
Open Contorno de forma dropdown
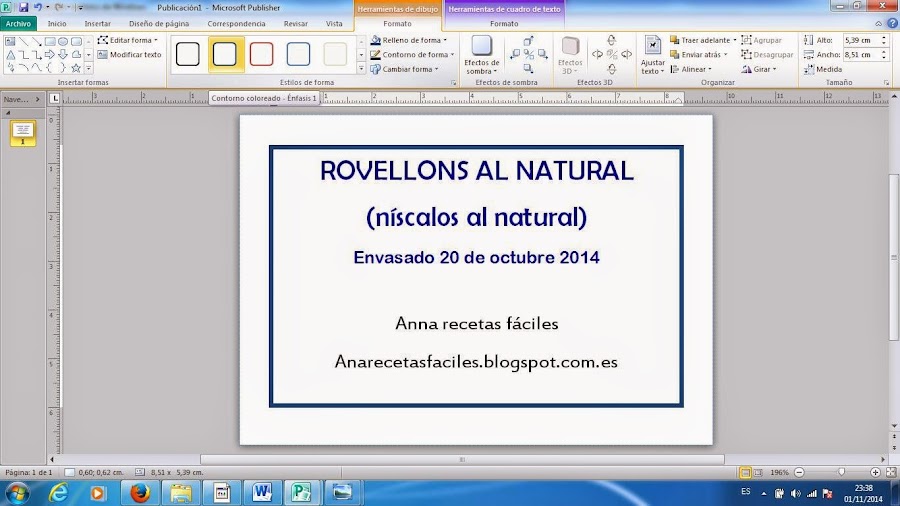(x=412, y=55)
